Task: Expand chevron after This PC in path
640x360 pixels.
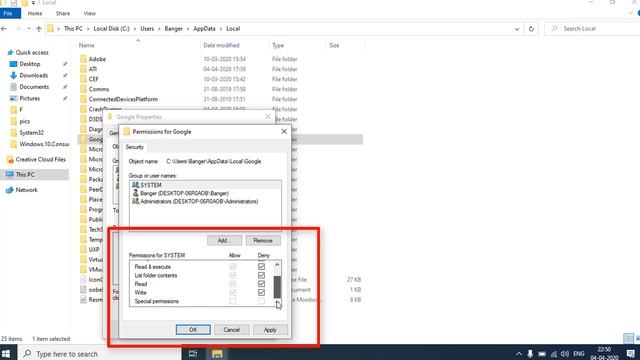Action: point(88,29)
